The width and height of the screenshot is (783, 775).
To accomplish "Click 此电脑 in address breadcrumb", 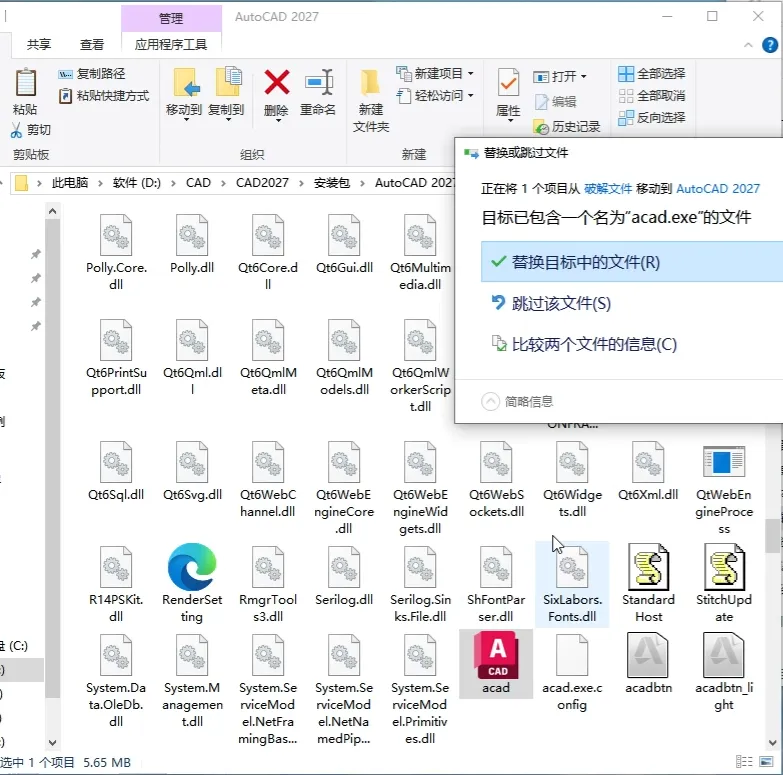I will coord(69,183).
